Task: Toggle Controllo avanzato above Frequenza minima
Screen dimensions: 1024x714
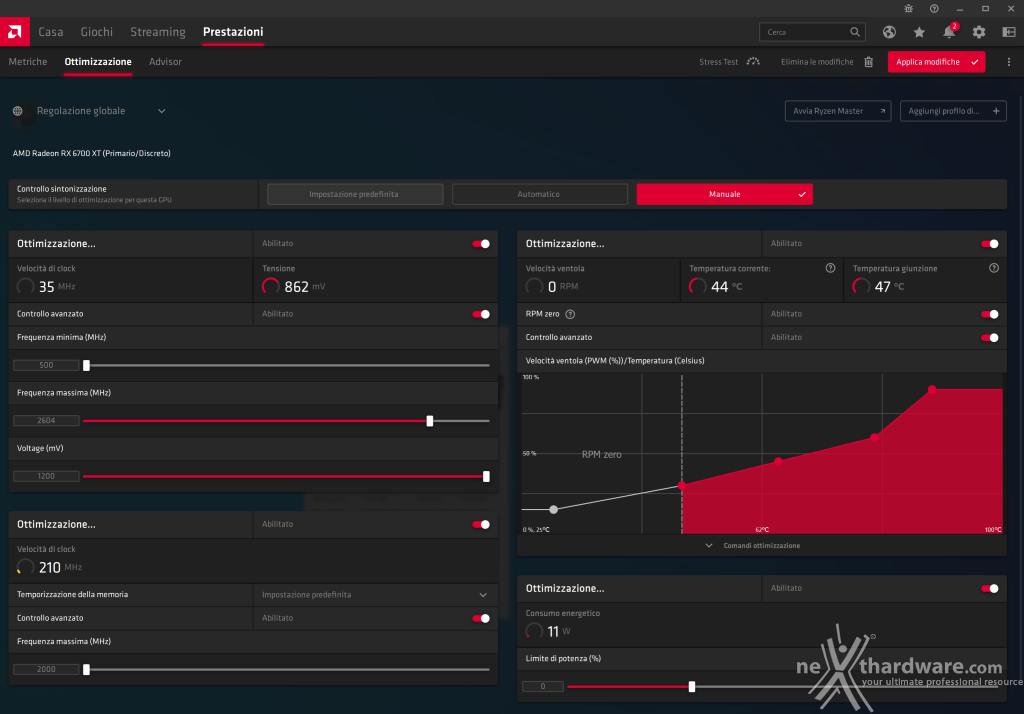Action: click(481, 314)
